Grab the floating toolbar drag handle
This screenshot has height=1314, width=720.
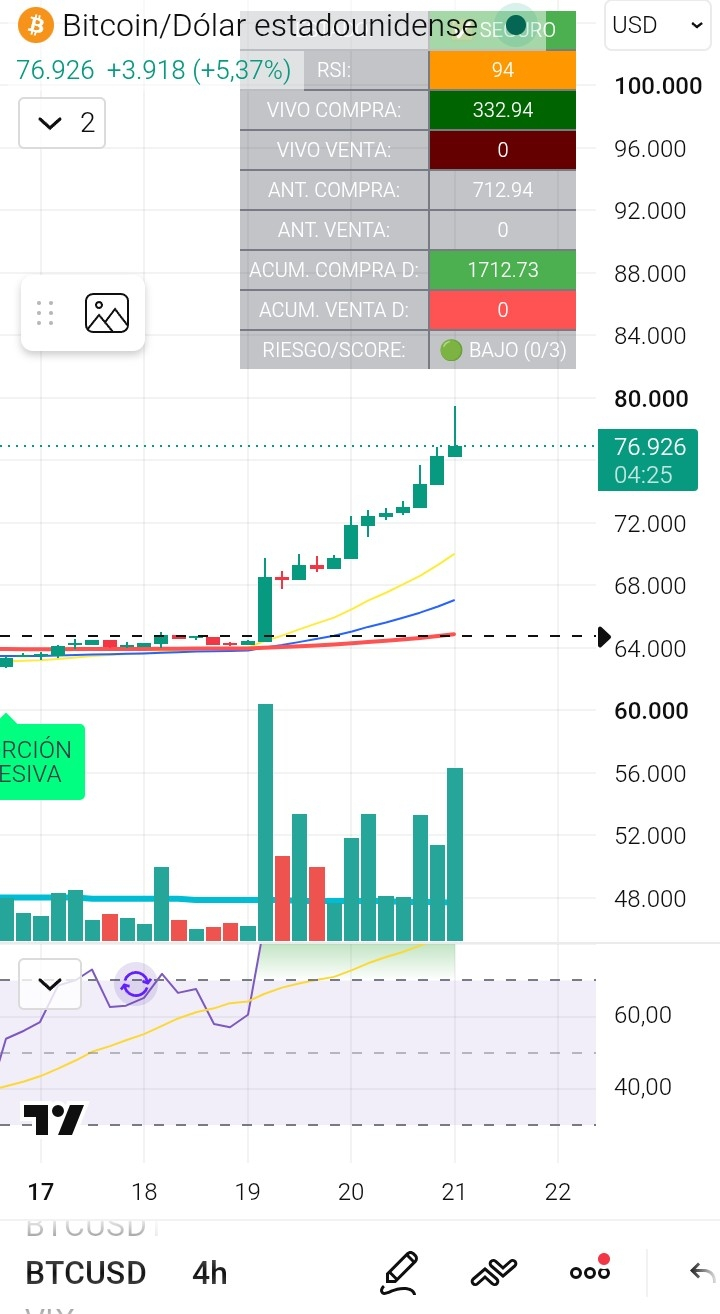coord(45,313)
